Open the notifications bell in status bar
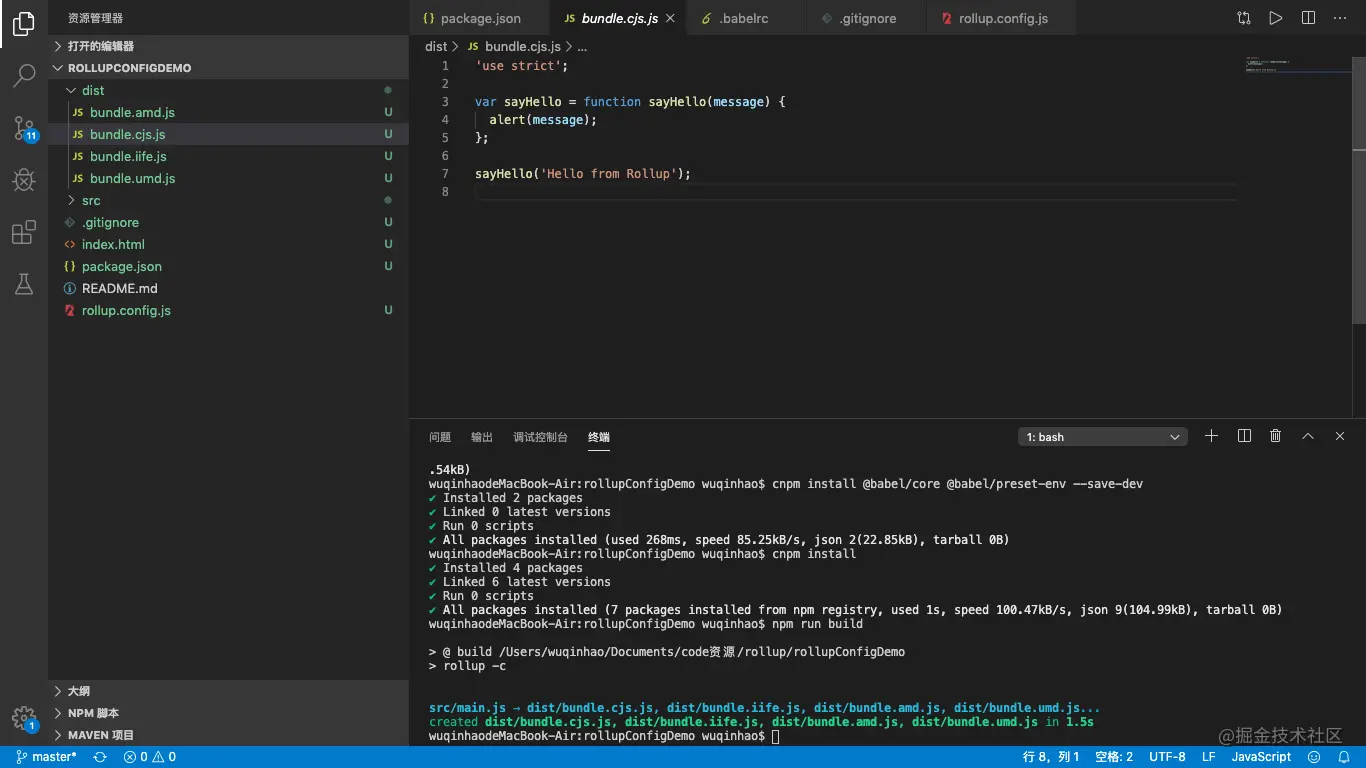The image size is (1366, 768). [1343, 757]
